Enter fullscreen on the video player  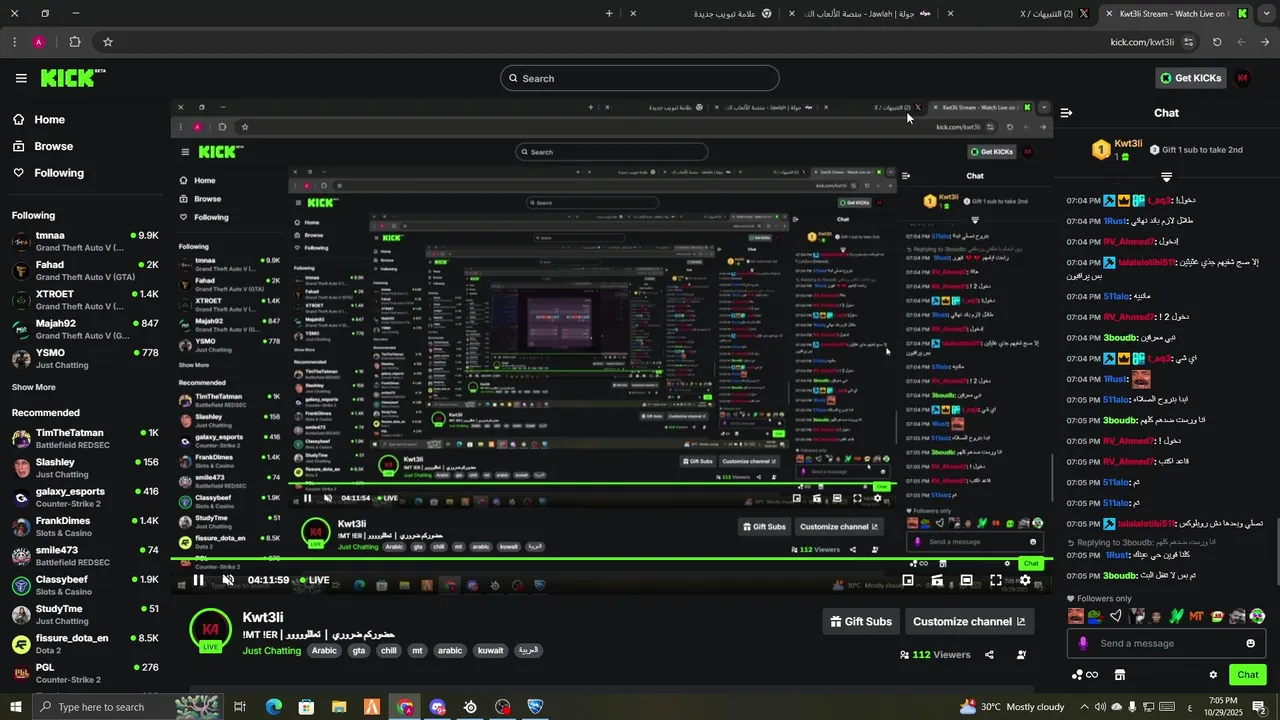(x=996, y=580)
